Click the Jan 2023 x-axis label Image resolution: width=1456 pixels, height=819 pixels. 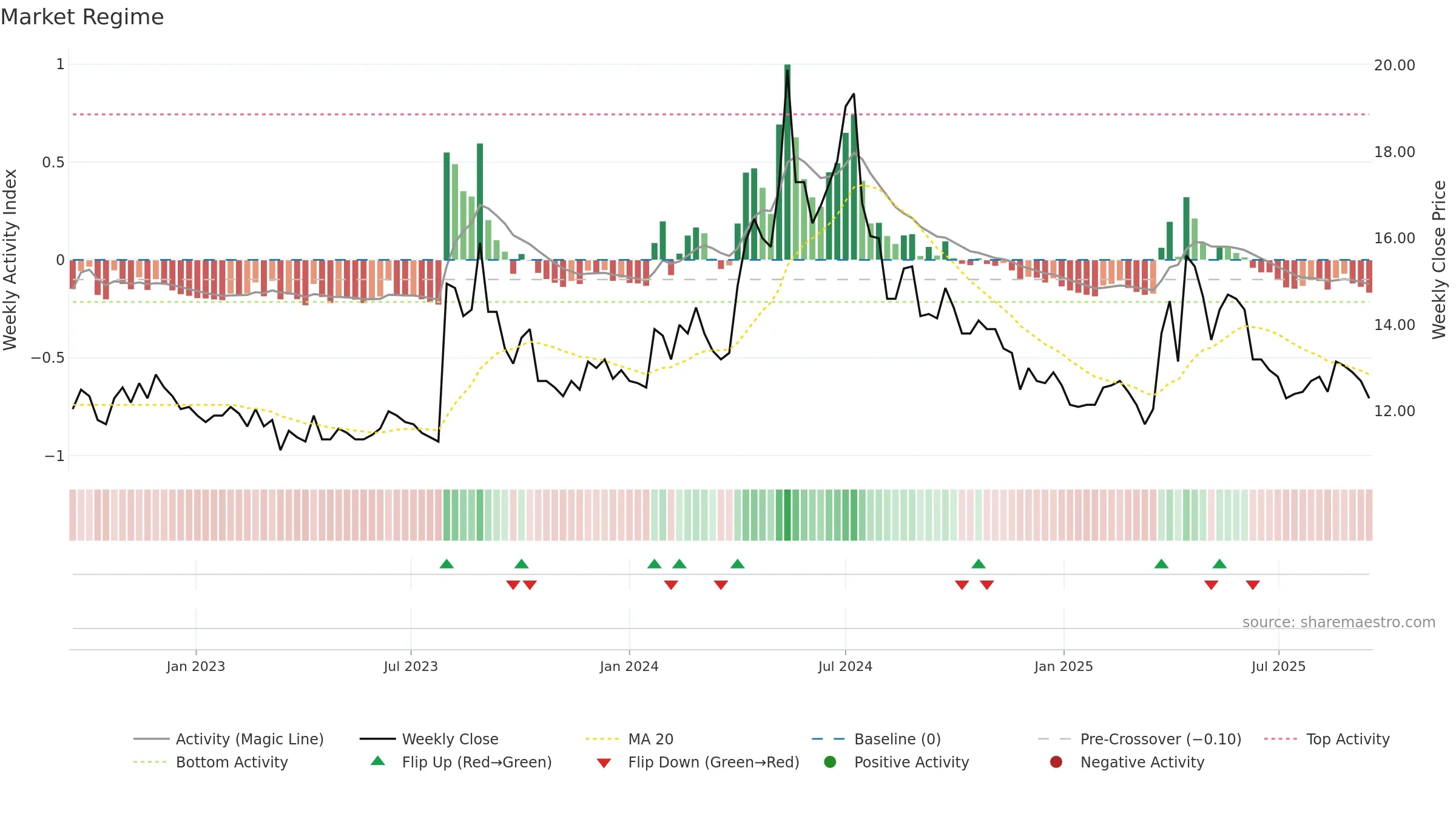(196, 666)
